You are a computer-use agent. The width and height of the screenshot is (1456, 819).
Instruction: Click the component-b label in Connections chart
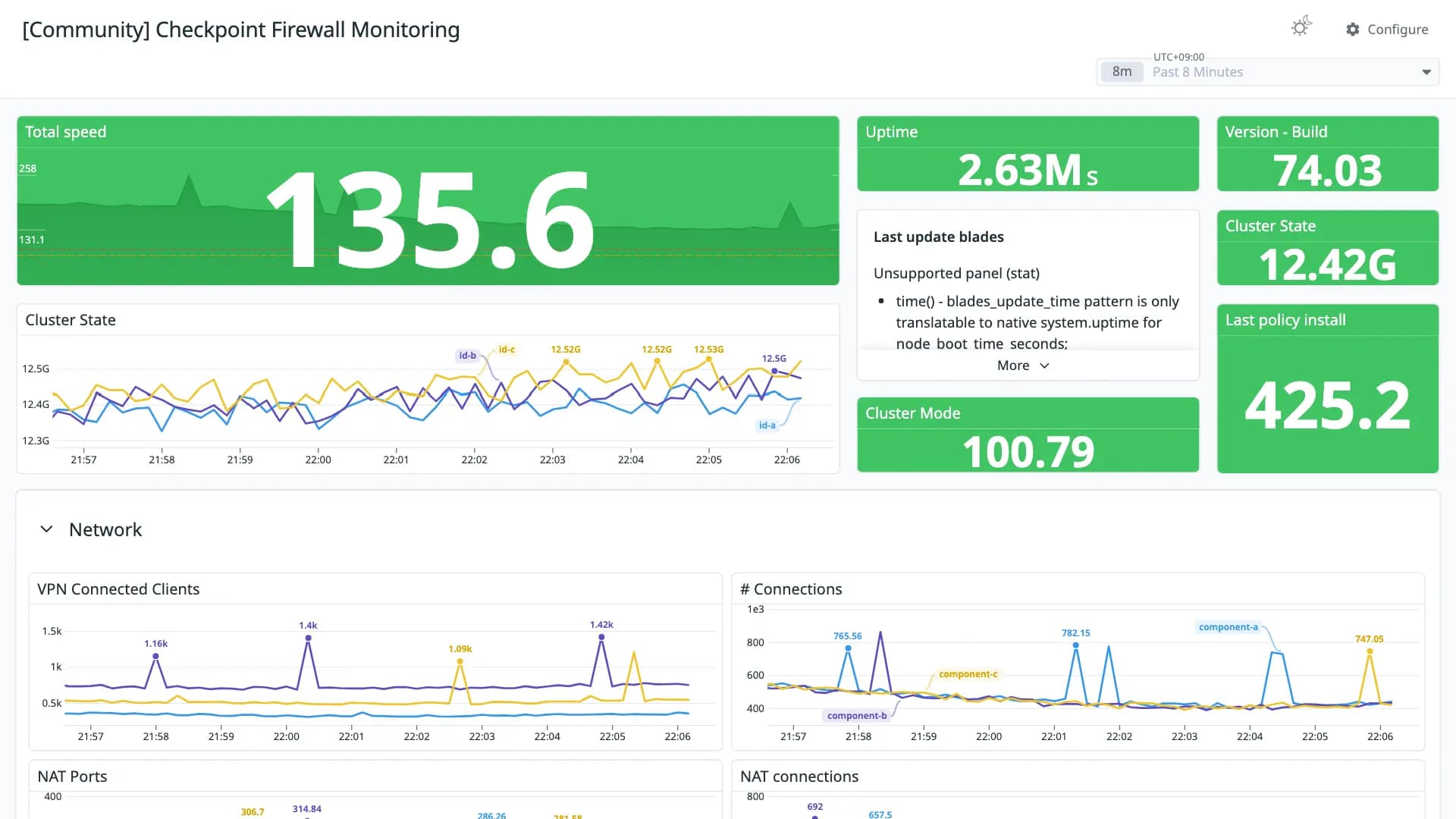tap(857, 716)
